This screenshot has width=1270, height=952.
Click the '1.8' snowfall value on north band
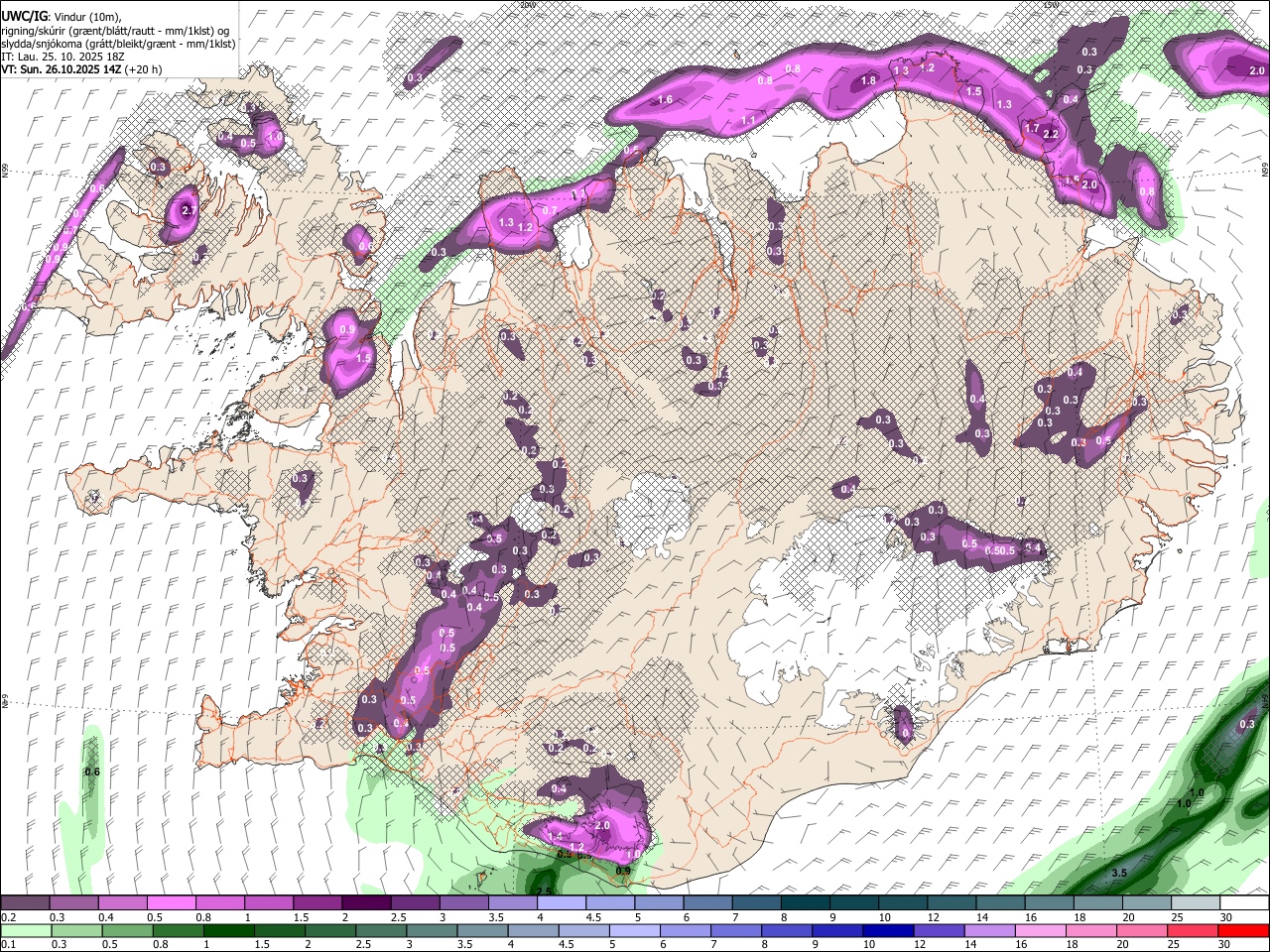[x=869, y=80]
